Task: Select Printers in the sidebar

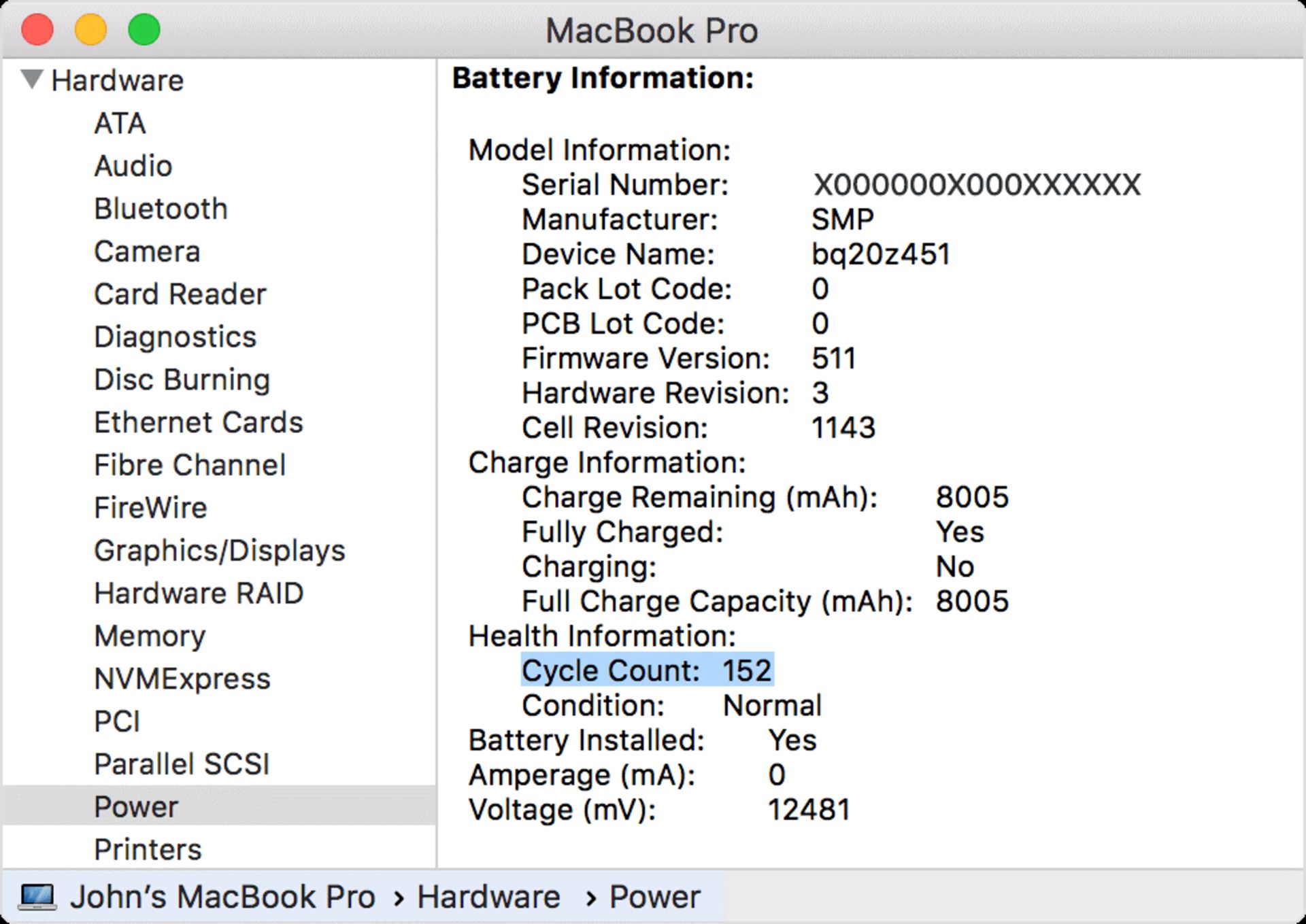Action: pos(148,850)
